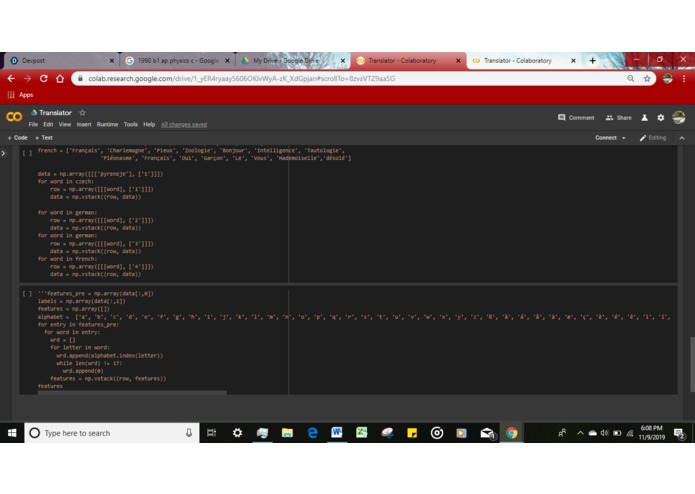Open a new browser tab
This screenshot has height=494, width=695.
pos(593,61)
